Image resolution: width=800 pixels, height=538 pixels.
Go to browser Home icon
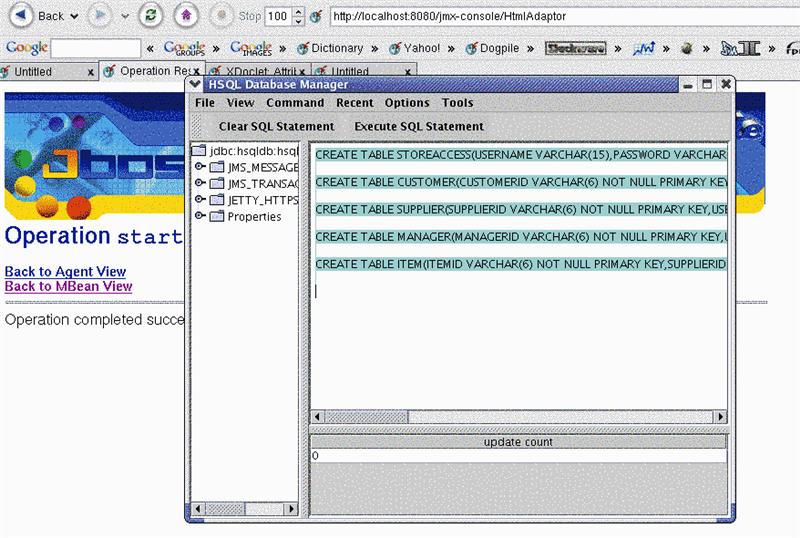(184, 16)
